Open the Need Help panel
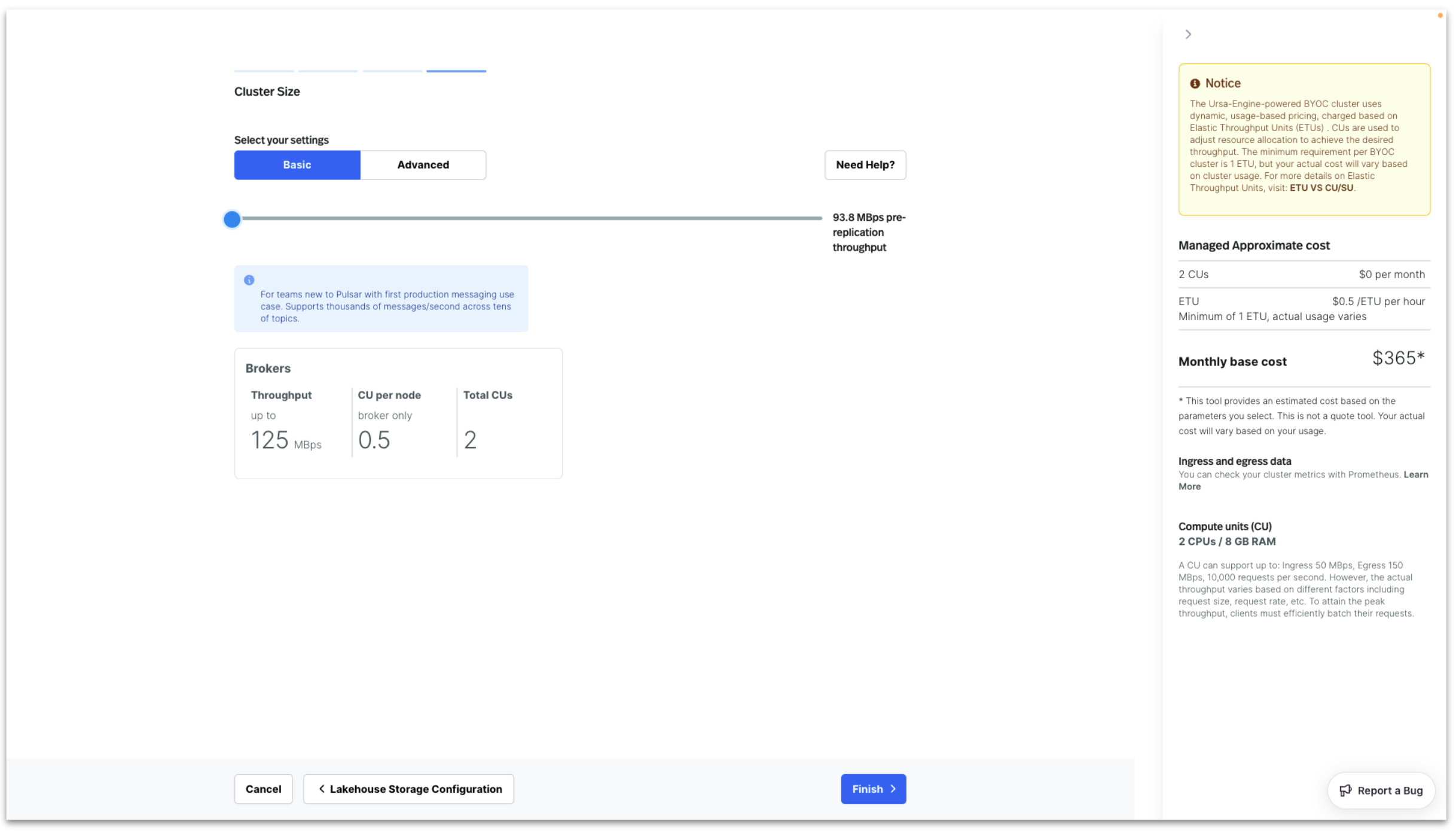Screen dimensions: 1456x831 (865, 165)
